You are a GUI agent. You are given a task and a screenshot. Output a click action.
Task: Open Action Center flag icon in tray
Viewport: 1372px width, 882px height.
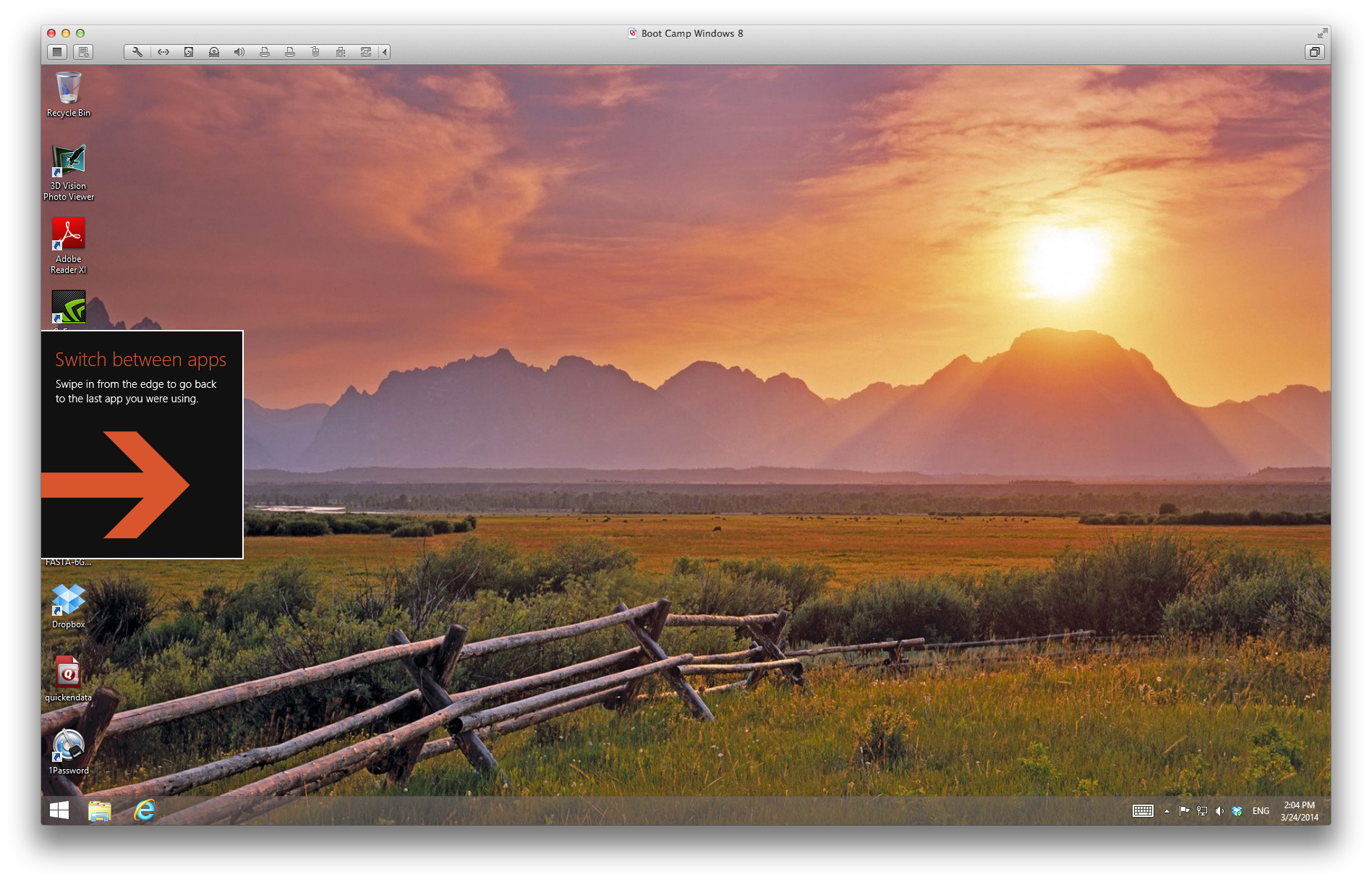click(1184, 811)
